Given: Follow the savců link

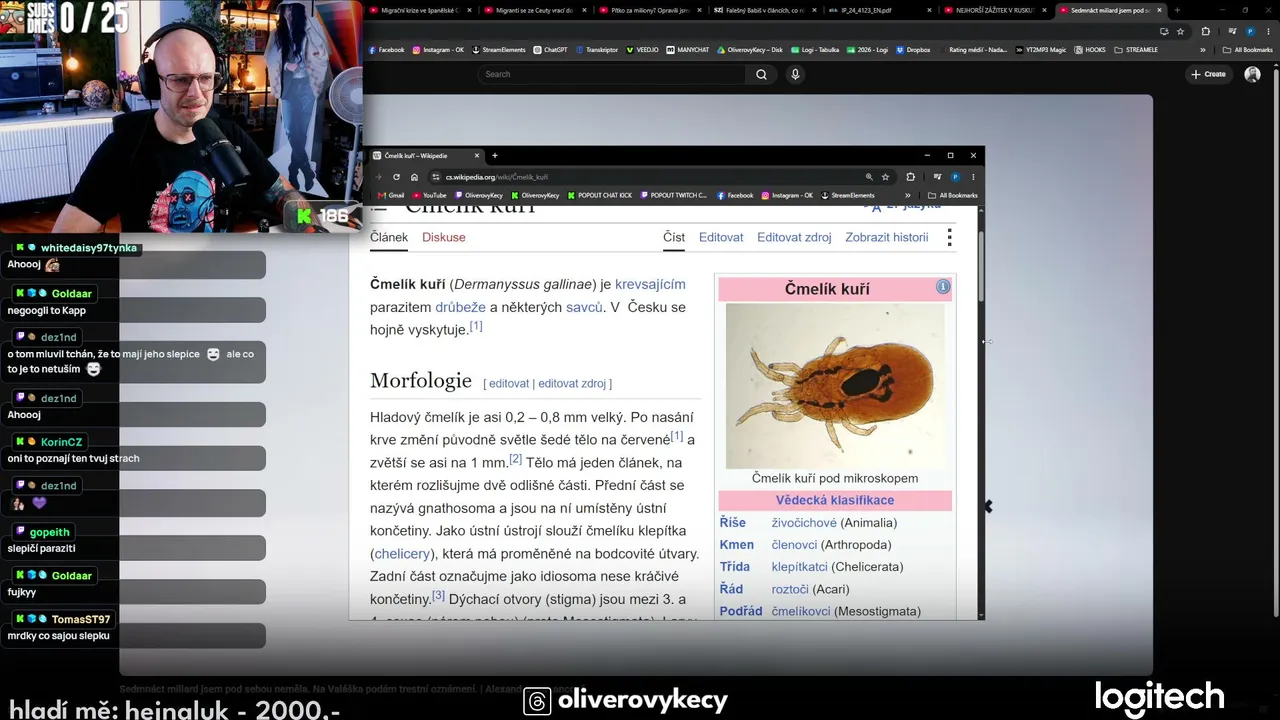Looking at the screenshot, I should [x=584, y=307].
